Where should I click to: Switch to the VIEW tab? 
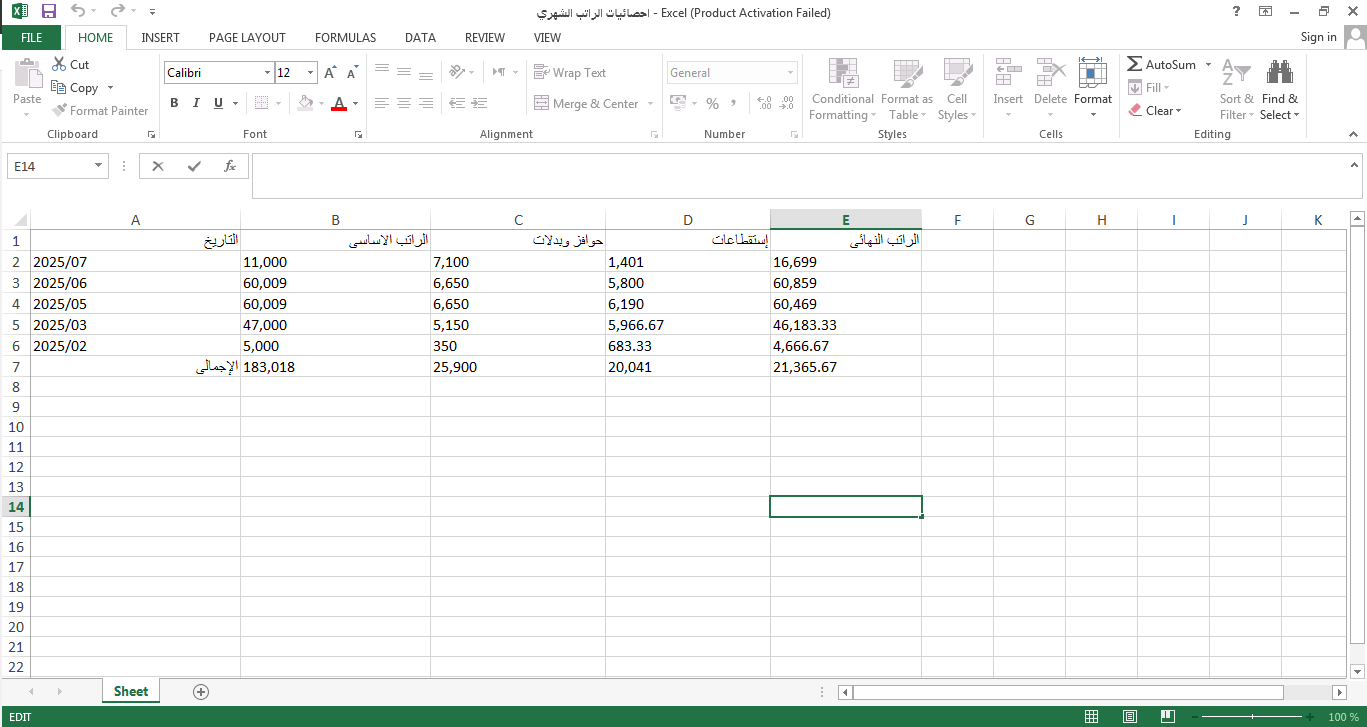tap(547, 38)
